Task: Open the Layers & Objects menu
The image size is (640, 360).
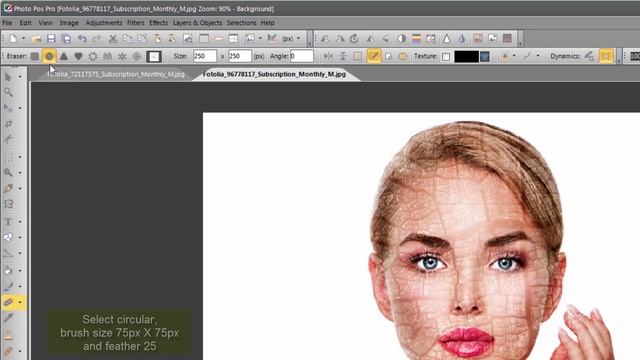Action: tap(198, 23)
